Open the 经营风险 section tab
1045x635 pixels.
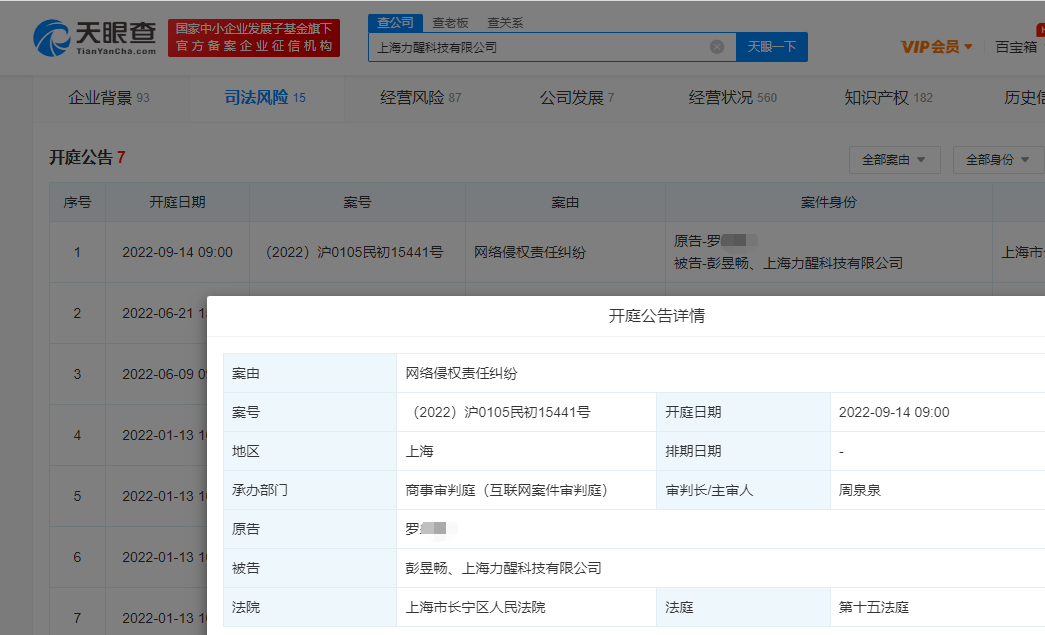(420, 98)
